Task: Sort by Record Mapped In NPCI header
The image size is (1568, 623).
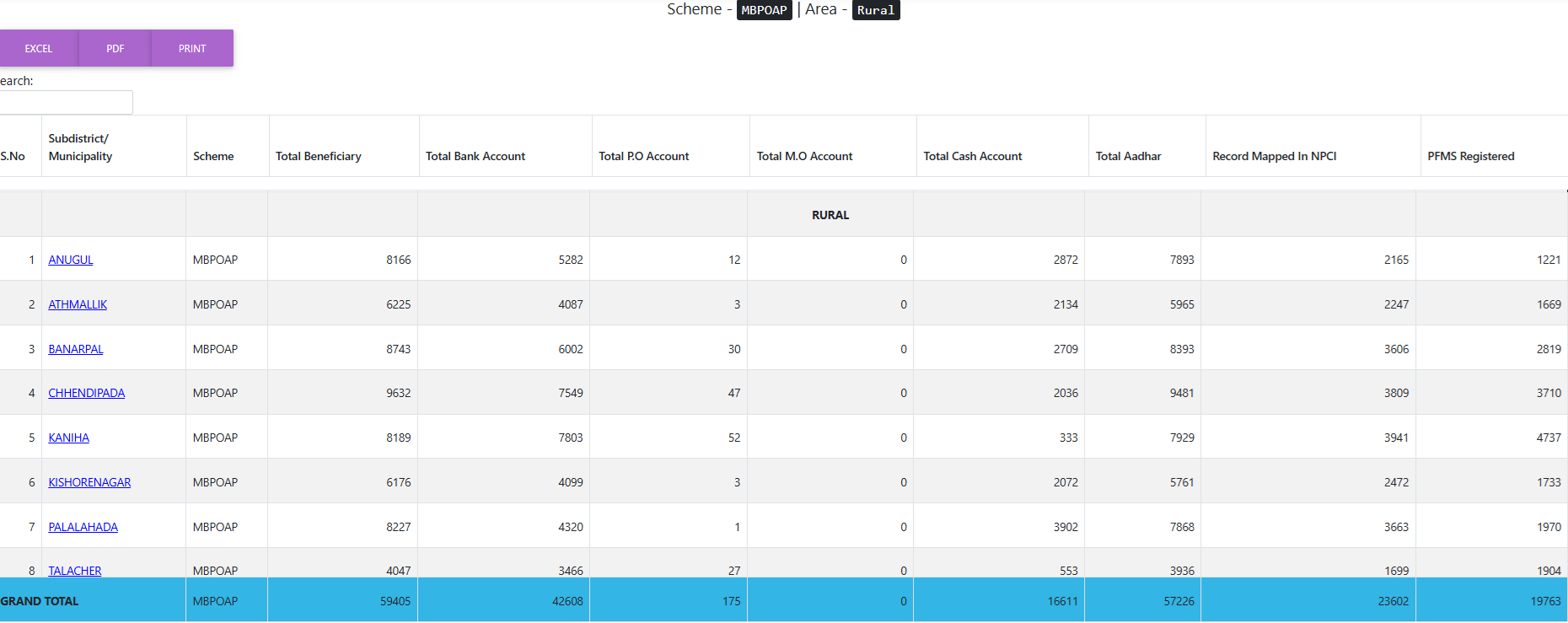Action: pyautogui.click(x=1313, y=147)
